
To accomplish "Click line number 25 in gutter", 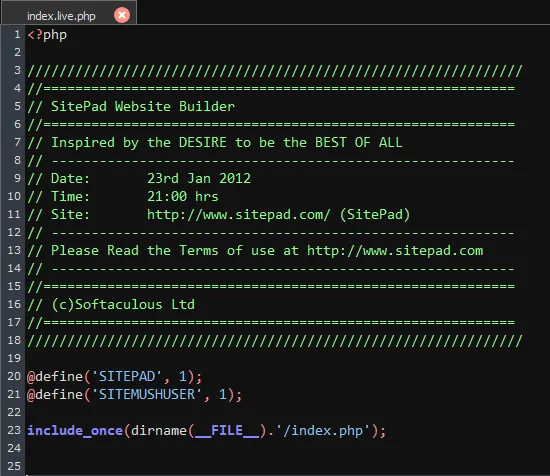I will (14, 466).
